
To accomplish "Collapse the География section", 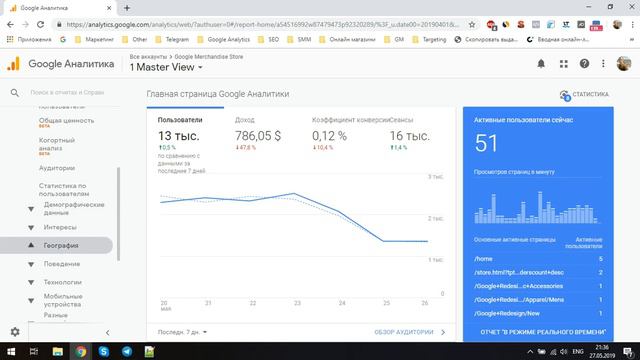I will 31,245.
